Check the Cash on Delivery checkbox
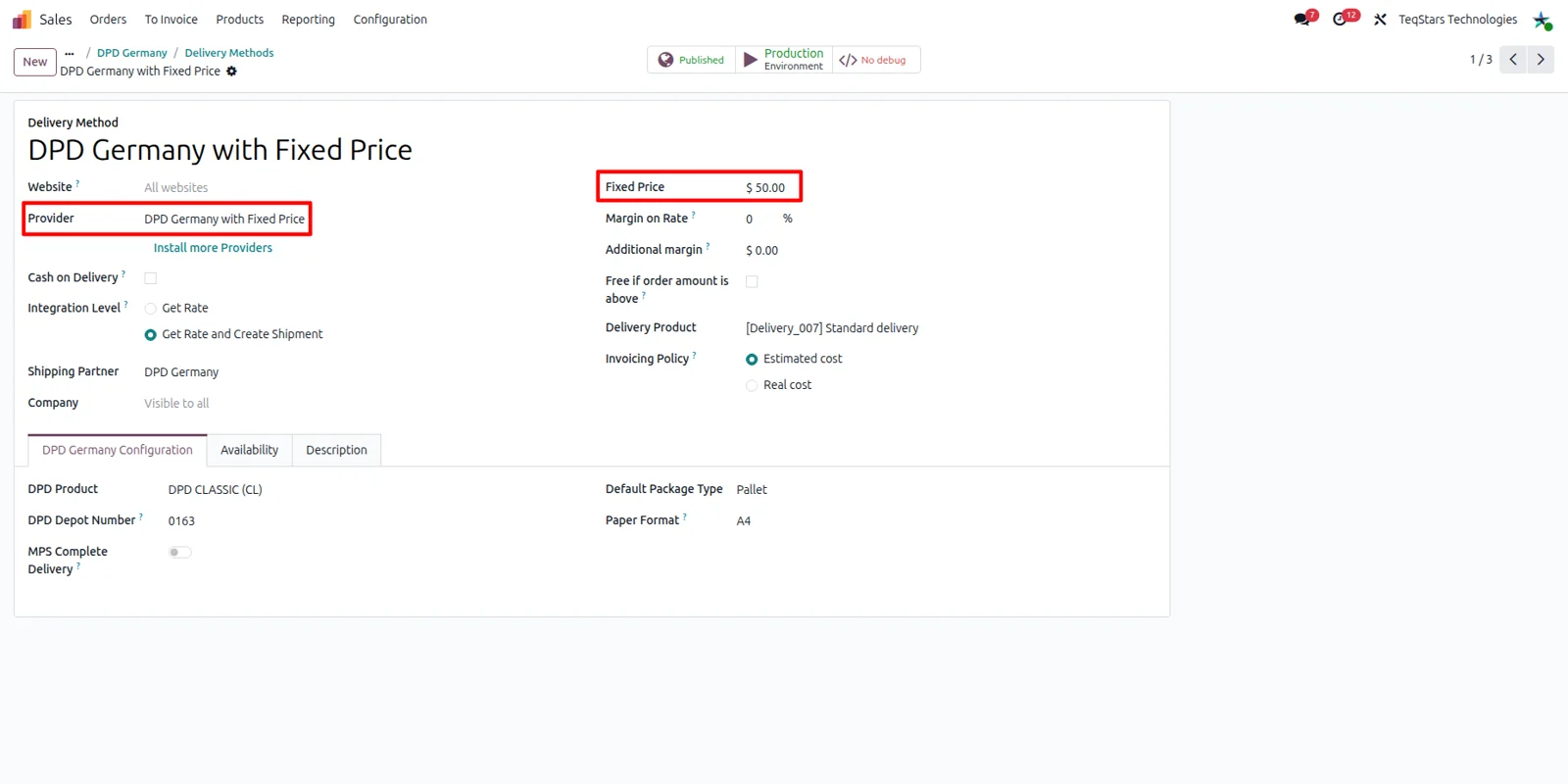1568x784 pixels. tap(151, 278)
